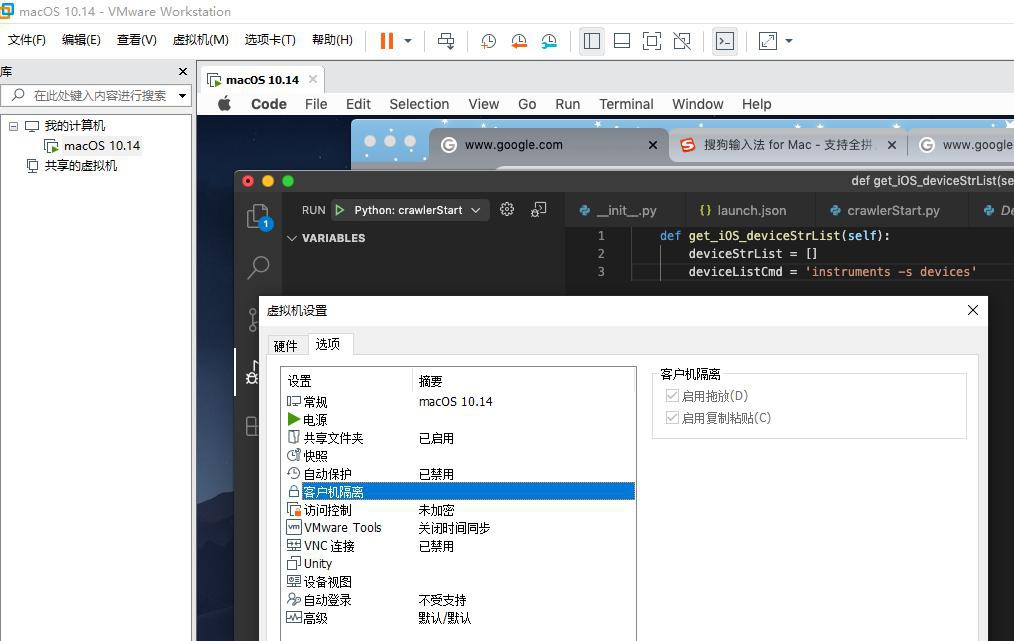Select macOS 10.14 in the library tree
This screenshot has width=1014, height=641.
[x=102, y=146]
